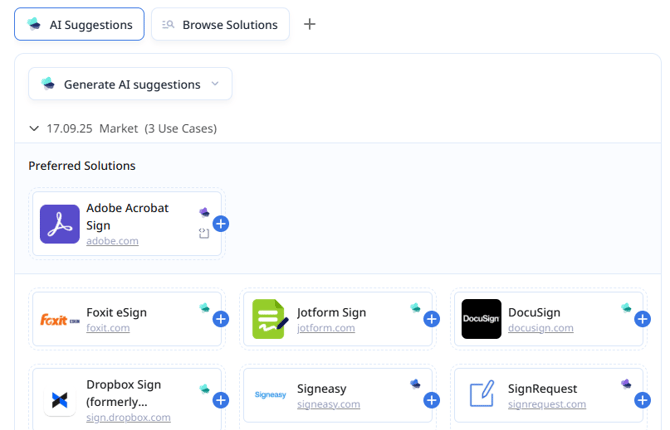The image size is (670, 430).
Task: Add a new tab with plus
Action: 310,24
